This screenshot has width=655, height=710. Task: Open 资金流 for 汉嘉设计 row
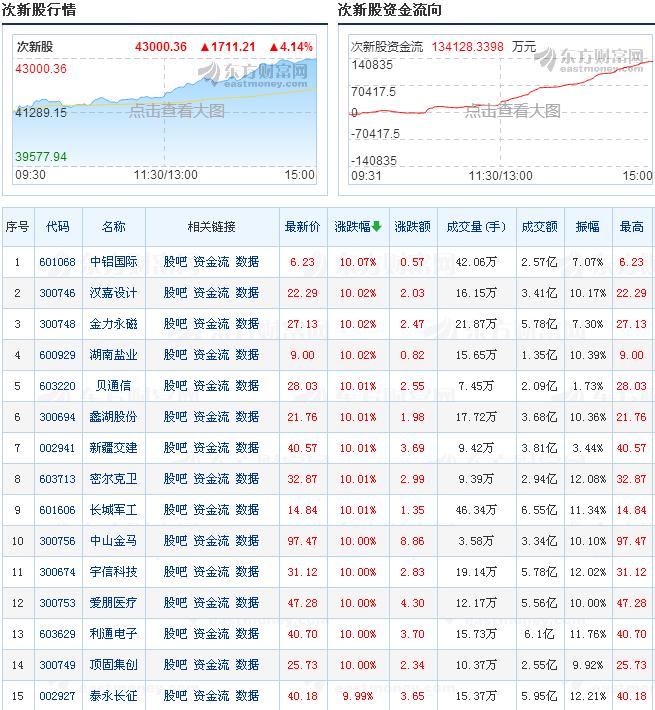click(211, 293)
